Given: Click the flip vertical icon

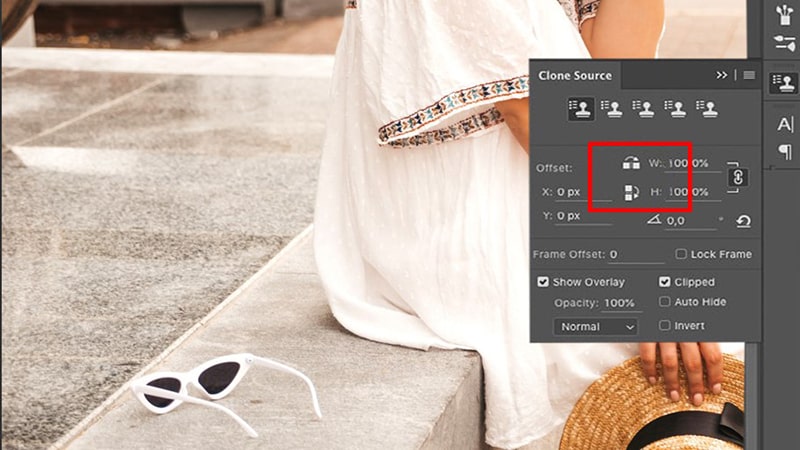Looking at the screenshot, I should (631, 191).
